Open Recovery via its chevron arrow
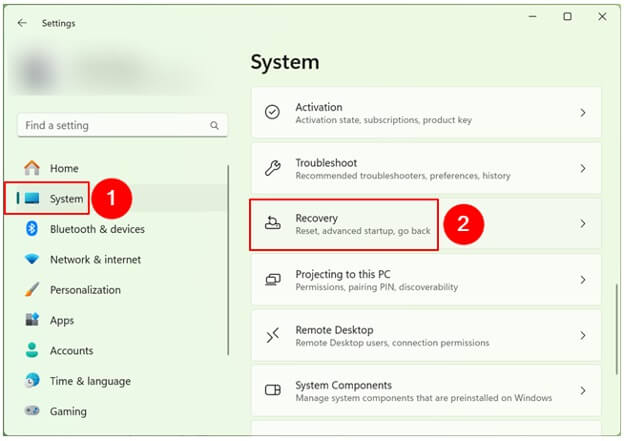The image size is (624, 441). [x=583, y=224]
